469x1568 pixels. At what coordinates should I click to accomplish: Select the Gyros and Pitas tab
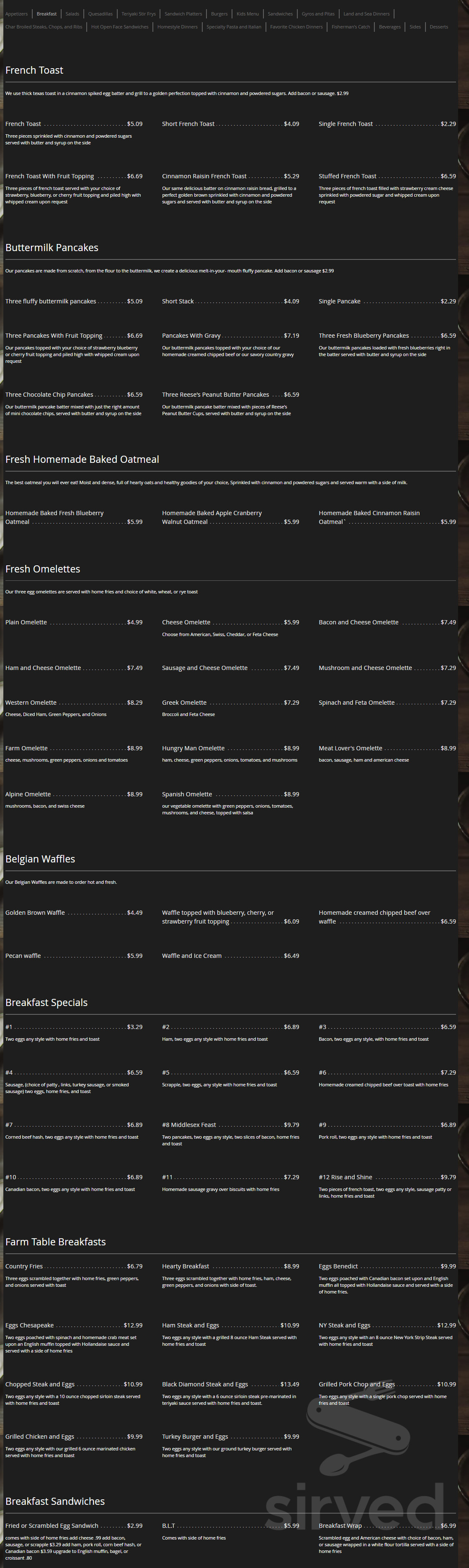(318, 13)
